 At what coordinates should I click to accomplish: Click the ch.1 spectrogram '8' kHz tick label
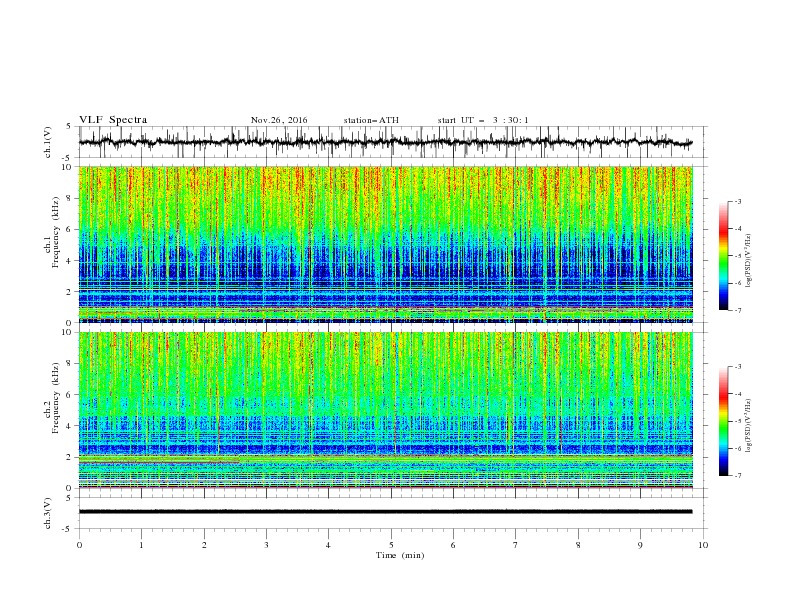tap(70, 198)
